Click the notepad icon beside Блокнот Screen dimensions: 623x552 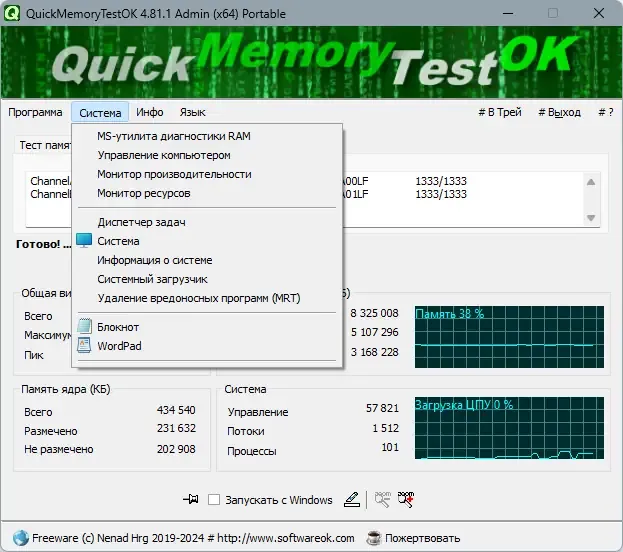pos(84,326)
